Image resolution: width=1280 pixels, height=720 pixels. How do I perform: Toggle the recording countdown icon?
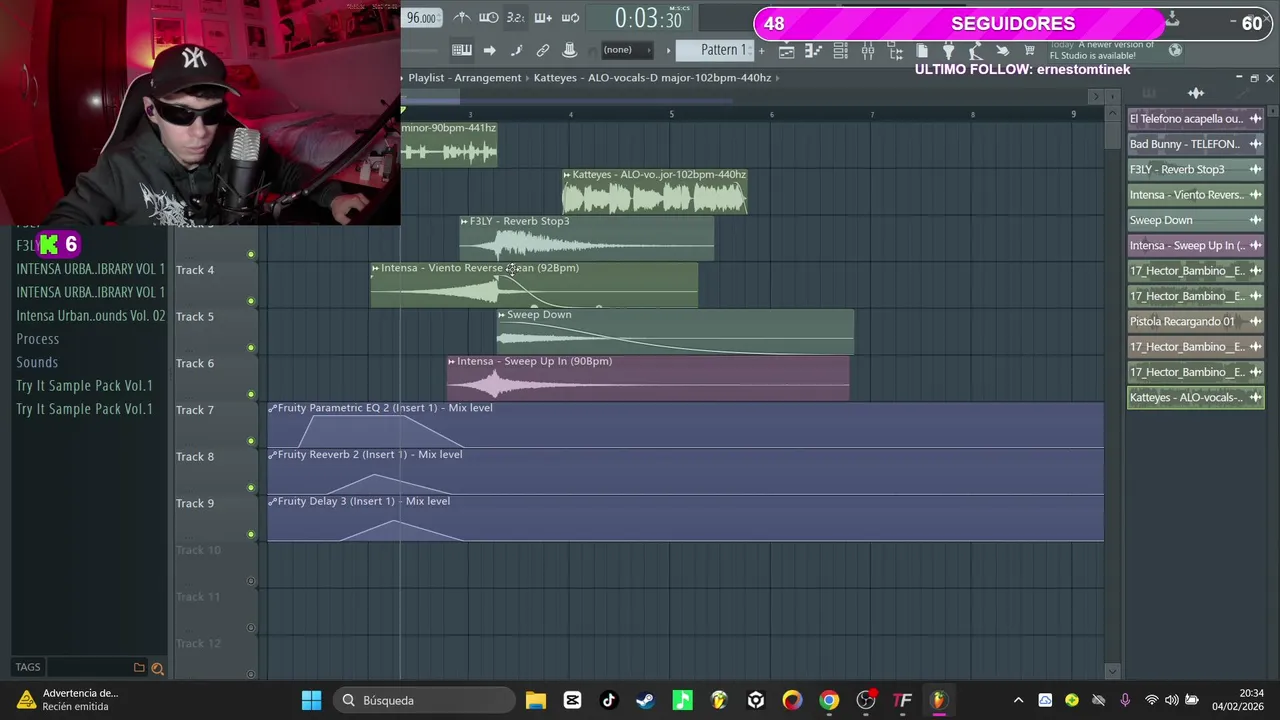pyautogui.click(x=516, y=18)
